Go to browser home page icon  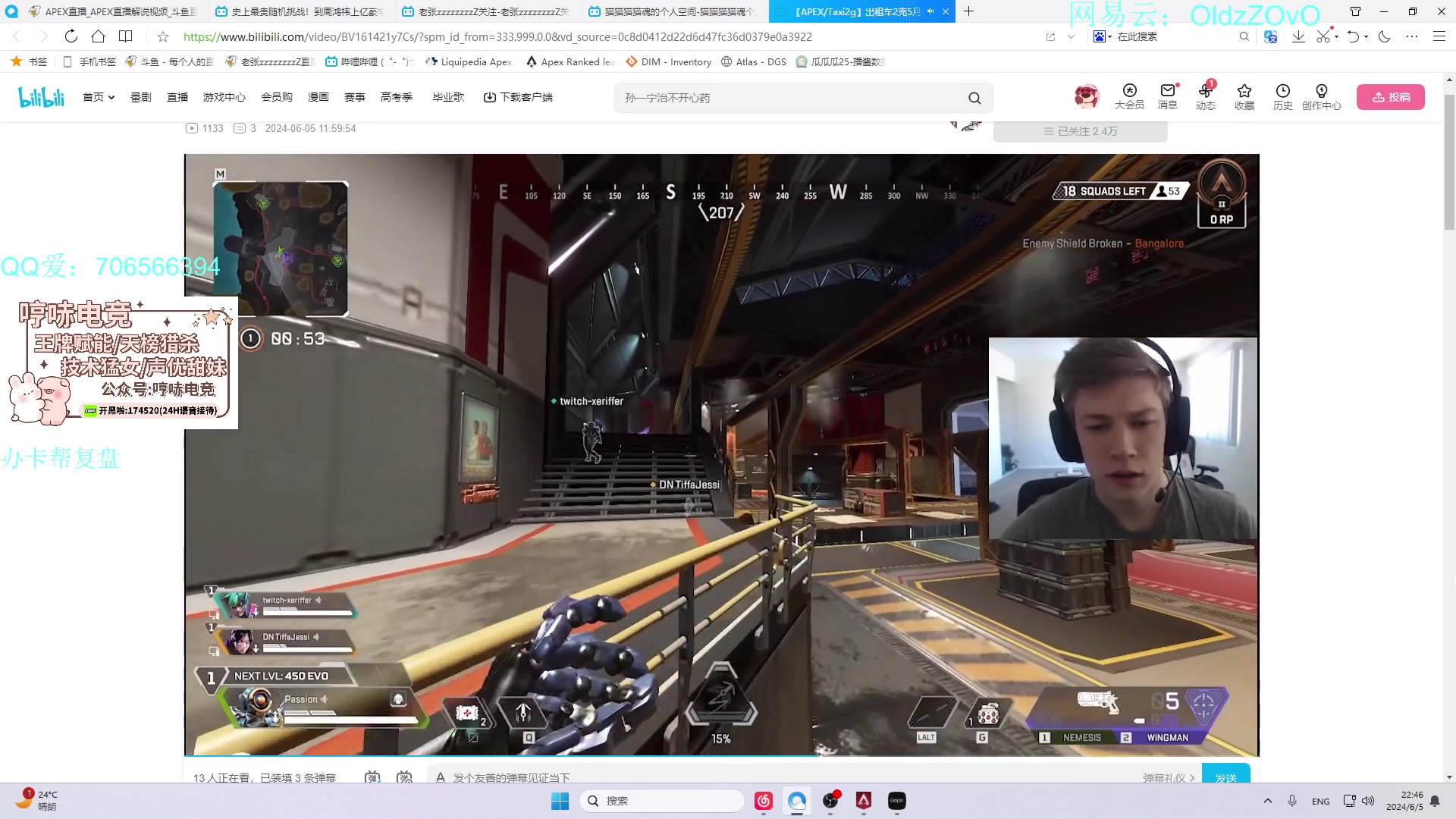tap(98, 36)
